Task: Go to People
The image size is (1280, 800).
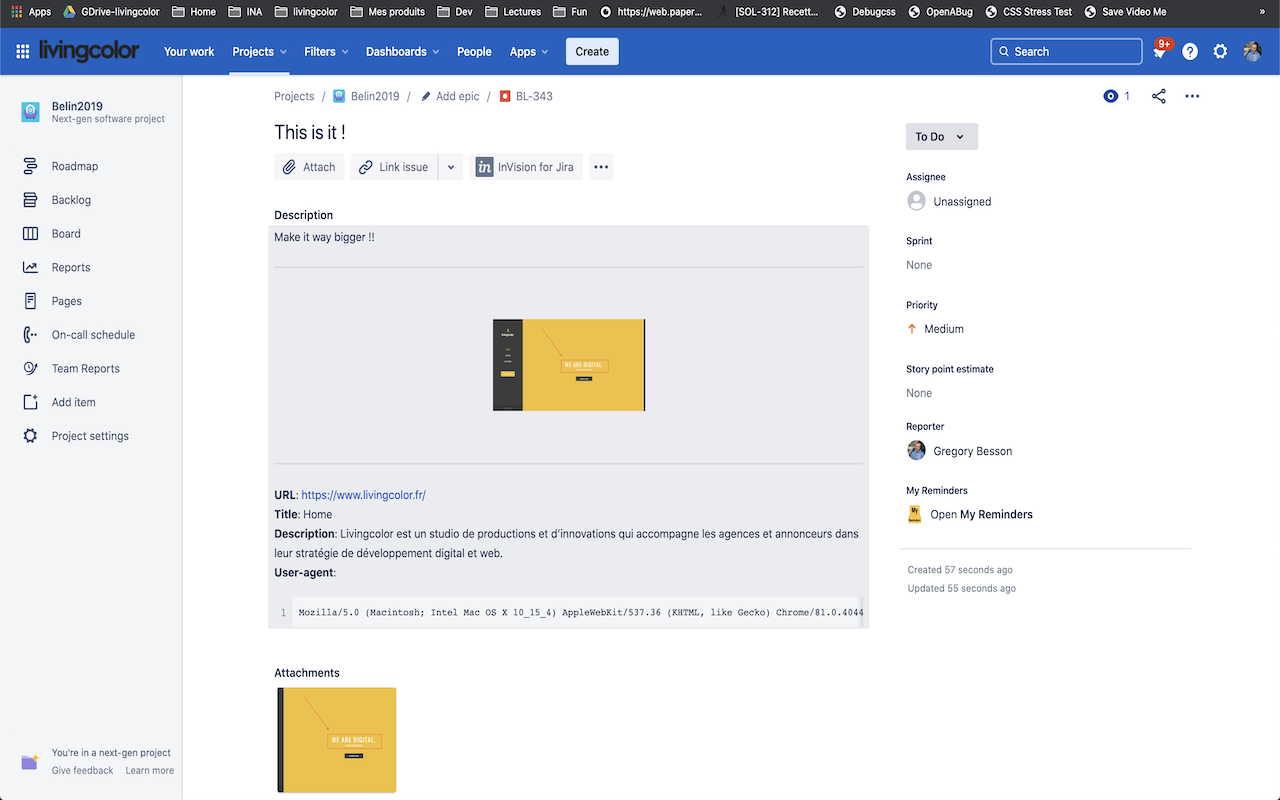Action: (x=474, y=51)
